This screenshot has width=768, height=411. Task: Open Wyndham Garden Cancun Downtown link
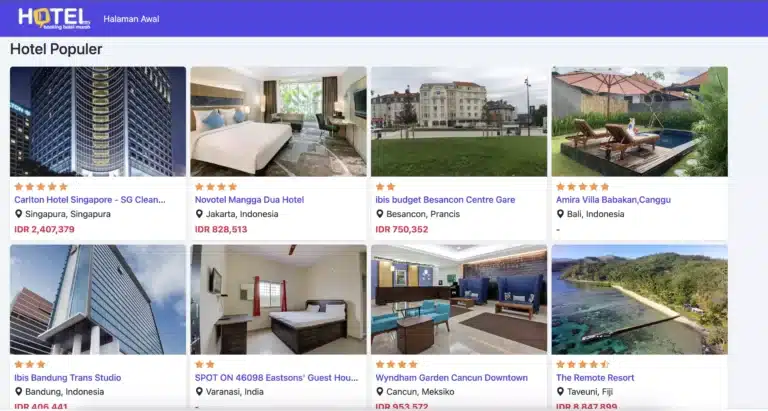[x=452, y=378]
